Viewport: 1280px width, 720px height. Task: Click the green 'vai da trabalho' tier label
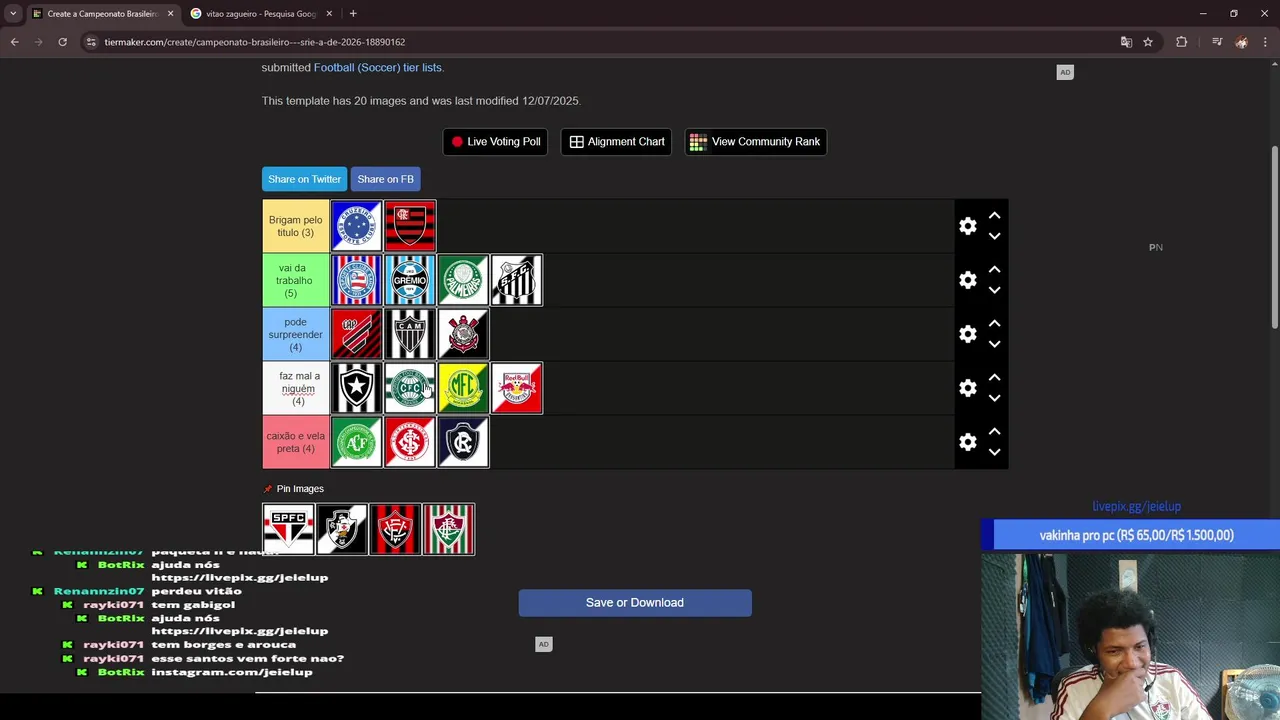295,280
